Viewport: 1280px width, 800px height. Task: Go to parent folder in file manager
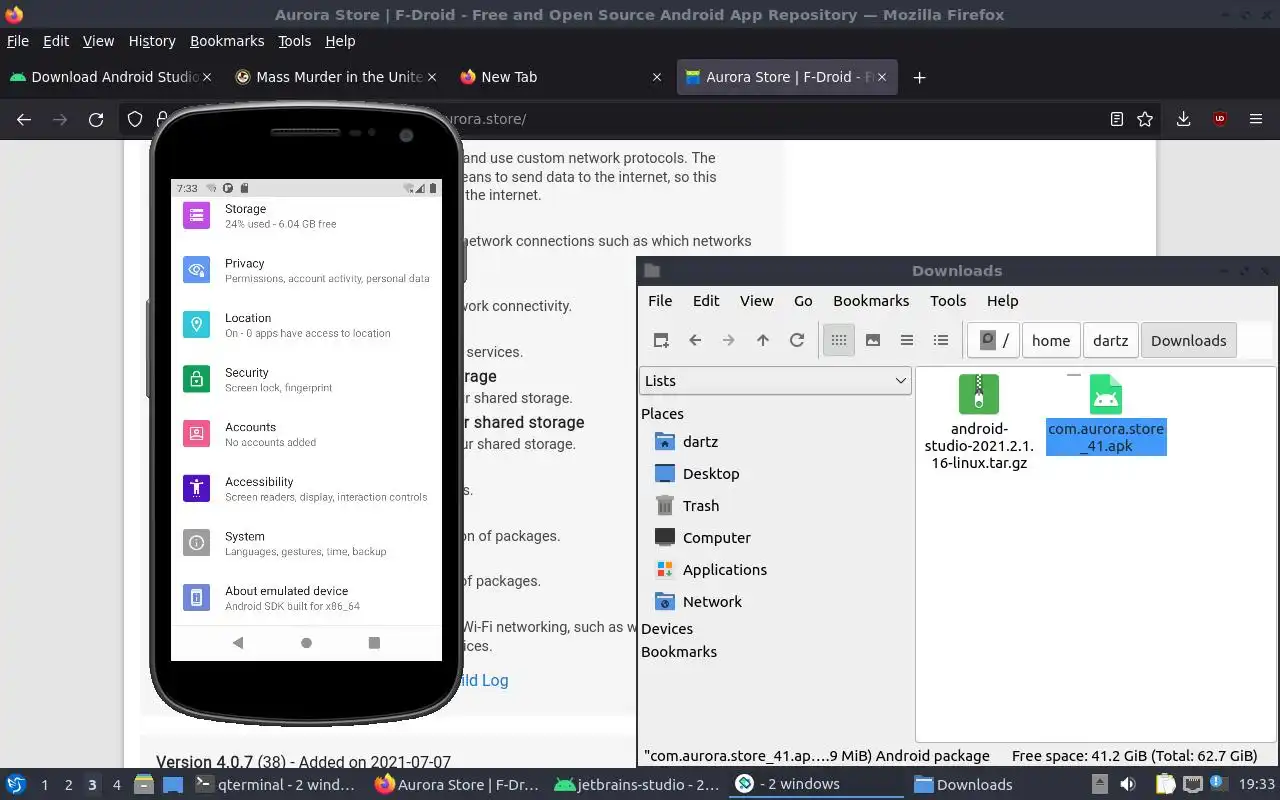pos(763,340)
